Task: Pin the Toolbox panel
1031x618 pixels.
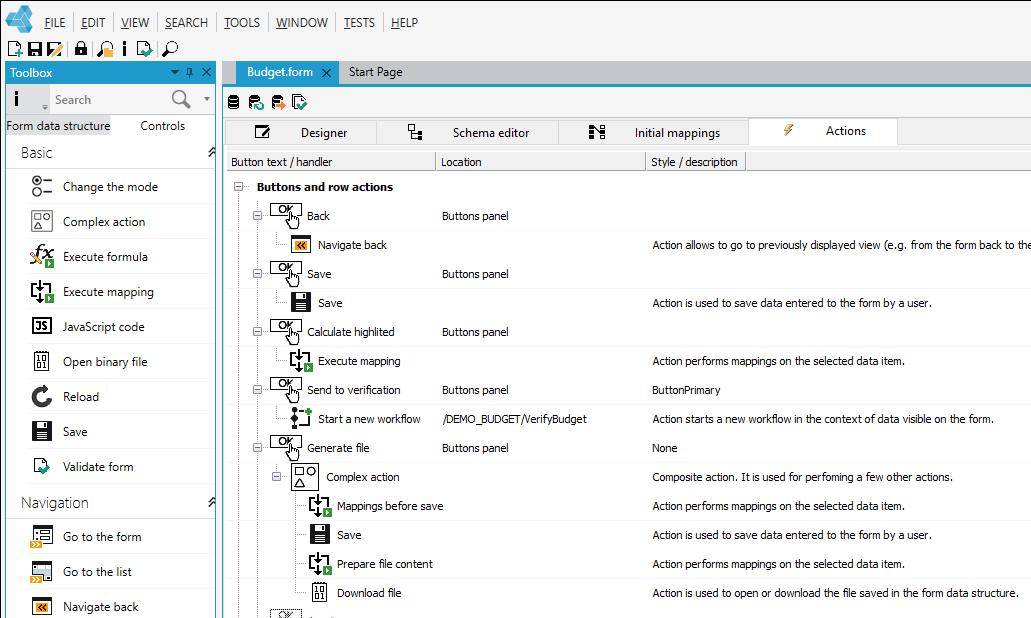Action: point(190,72)
